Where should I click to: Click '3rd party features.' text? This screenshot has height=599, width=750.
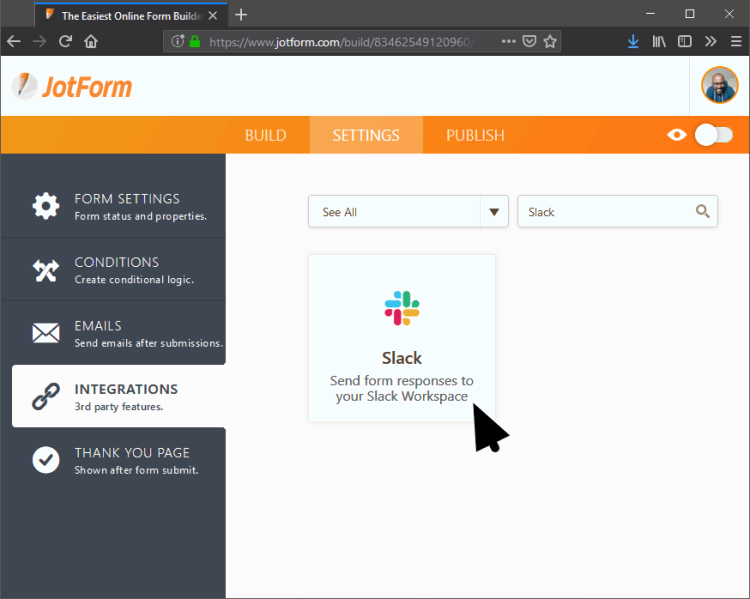pyautogui.click(x=119, y=407)
